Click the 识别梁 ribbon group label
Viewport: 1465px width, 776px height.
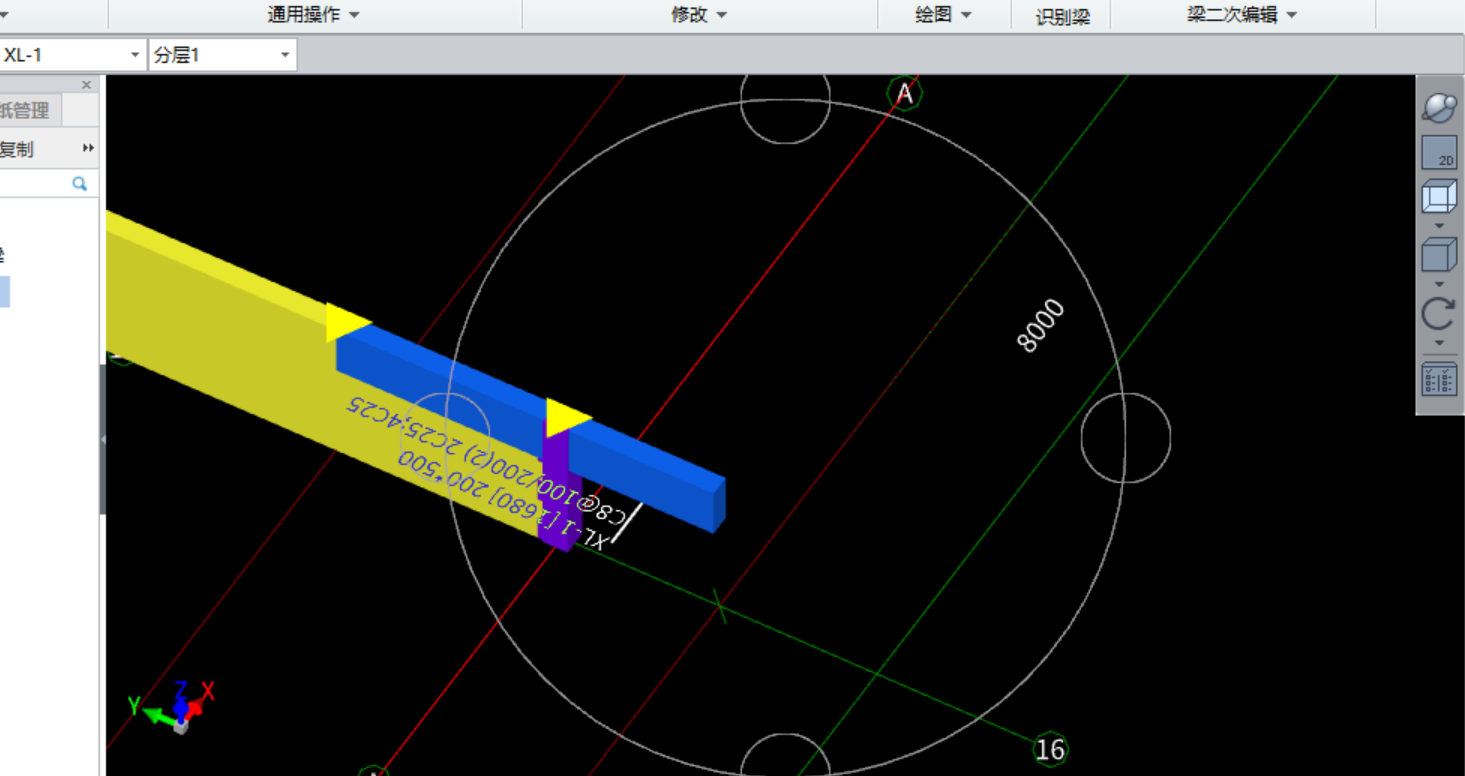[x=1062, y=16]
